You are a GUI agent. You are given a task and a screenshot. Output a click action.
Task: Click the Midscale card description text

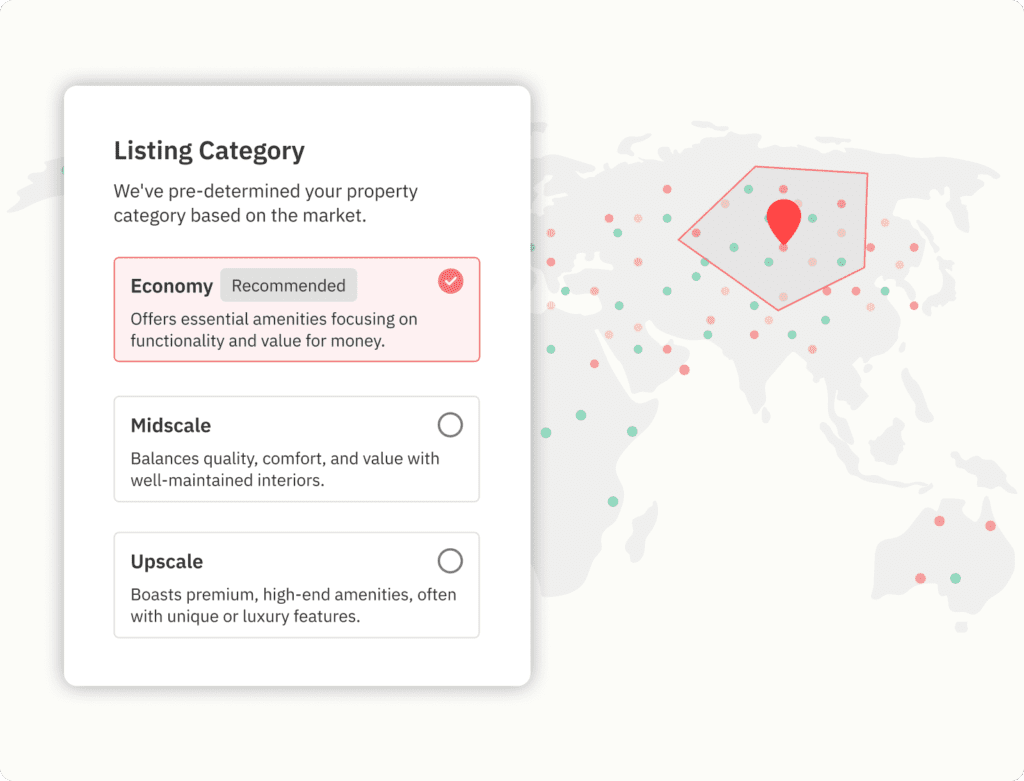285,469
